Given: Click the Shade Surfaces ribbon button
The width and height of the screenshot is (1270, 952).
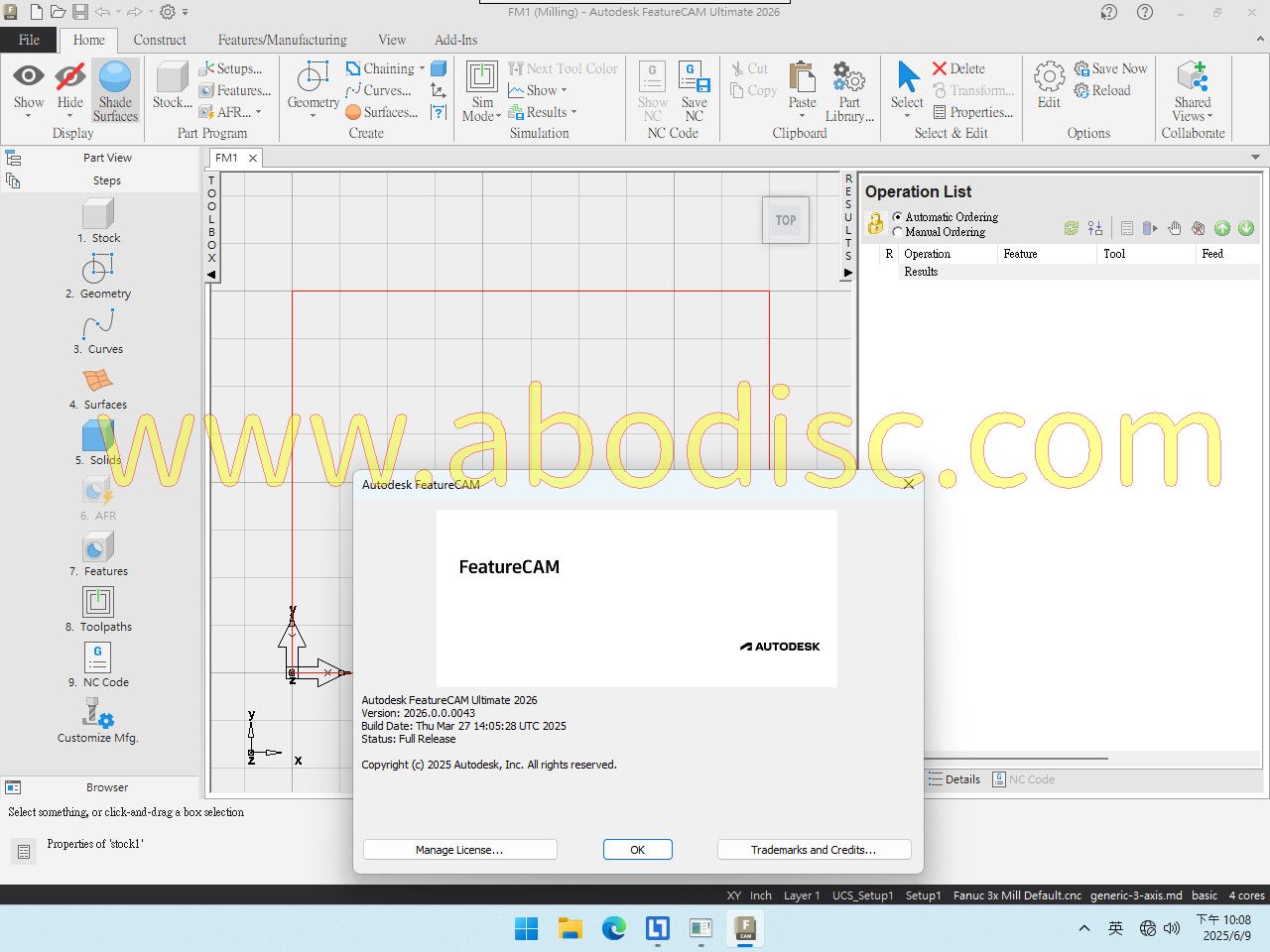Looking at the screenshot, I should coord(115,90).
